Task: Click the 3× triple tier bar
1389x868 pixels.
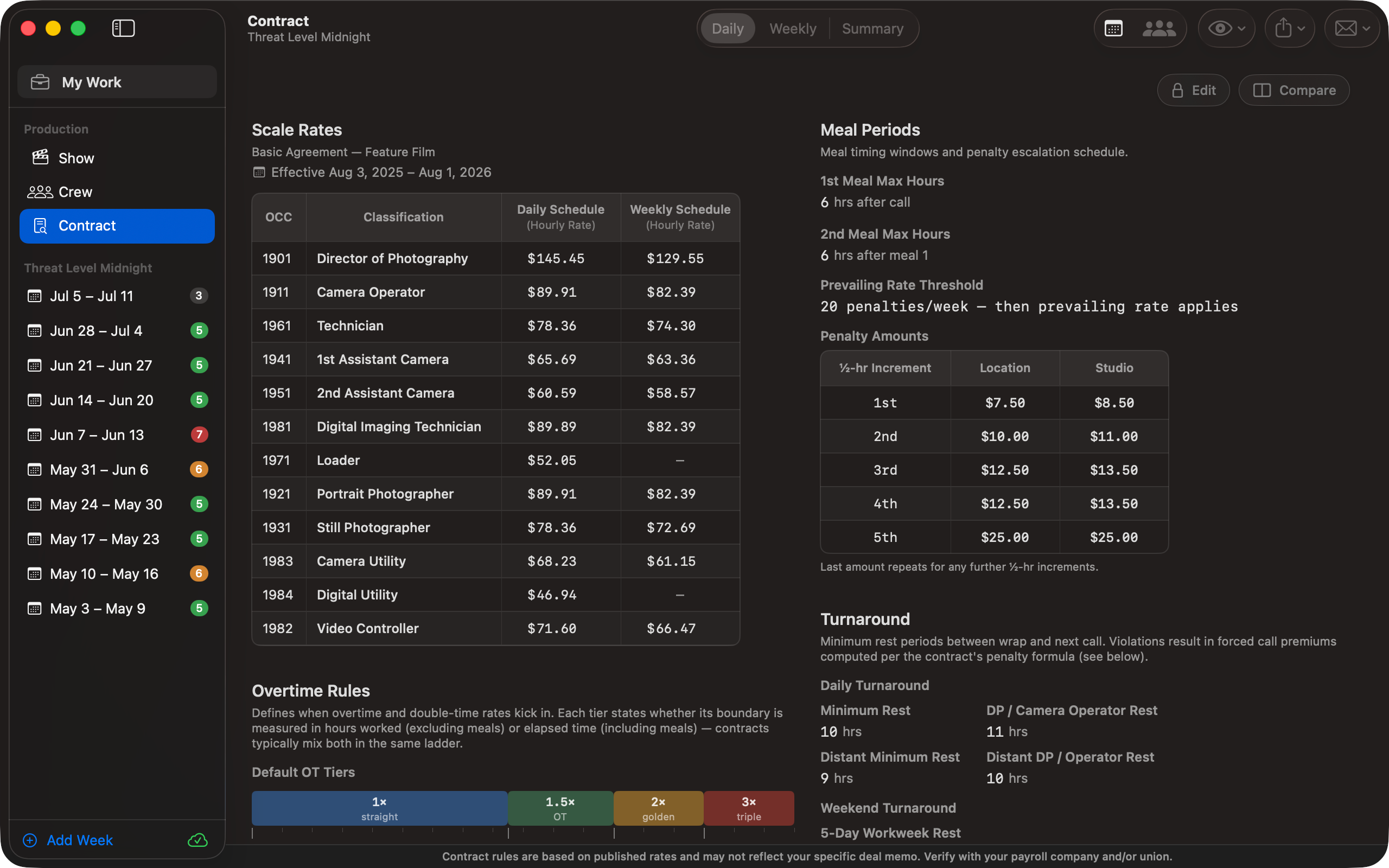Action: tap(748, 808)
